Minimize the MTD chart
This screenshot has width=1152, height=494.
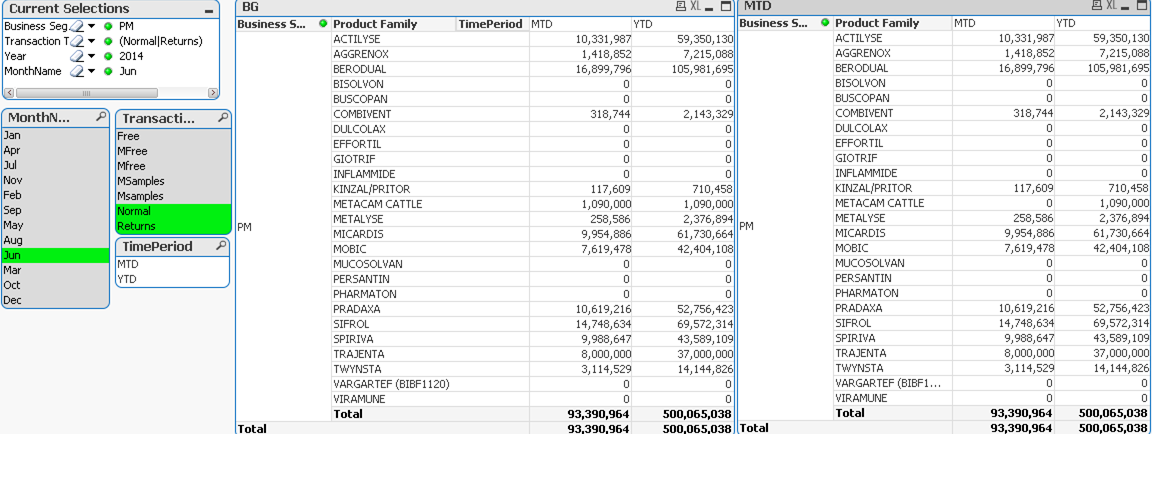[x=1126, y=6]
